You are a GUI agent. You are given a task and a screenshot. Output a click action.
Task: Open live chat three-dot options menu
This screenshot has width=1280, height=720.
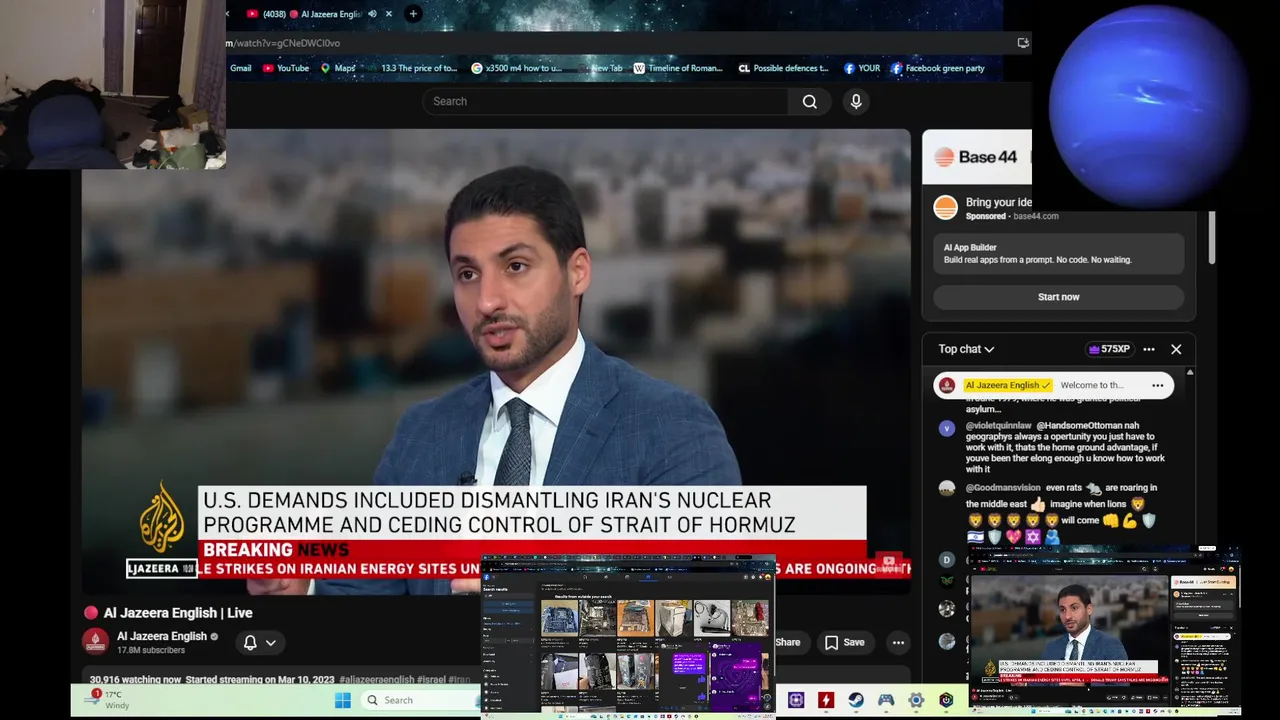tap(1149, 349)
